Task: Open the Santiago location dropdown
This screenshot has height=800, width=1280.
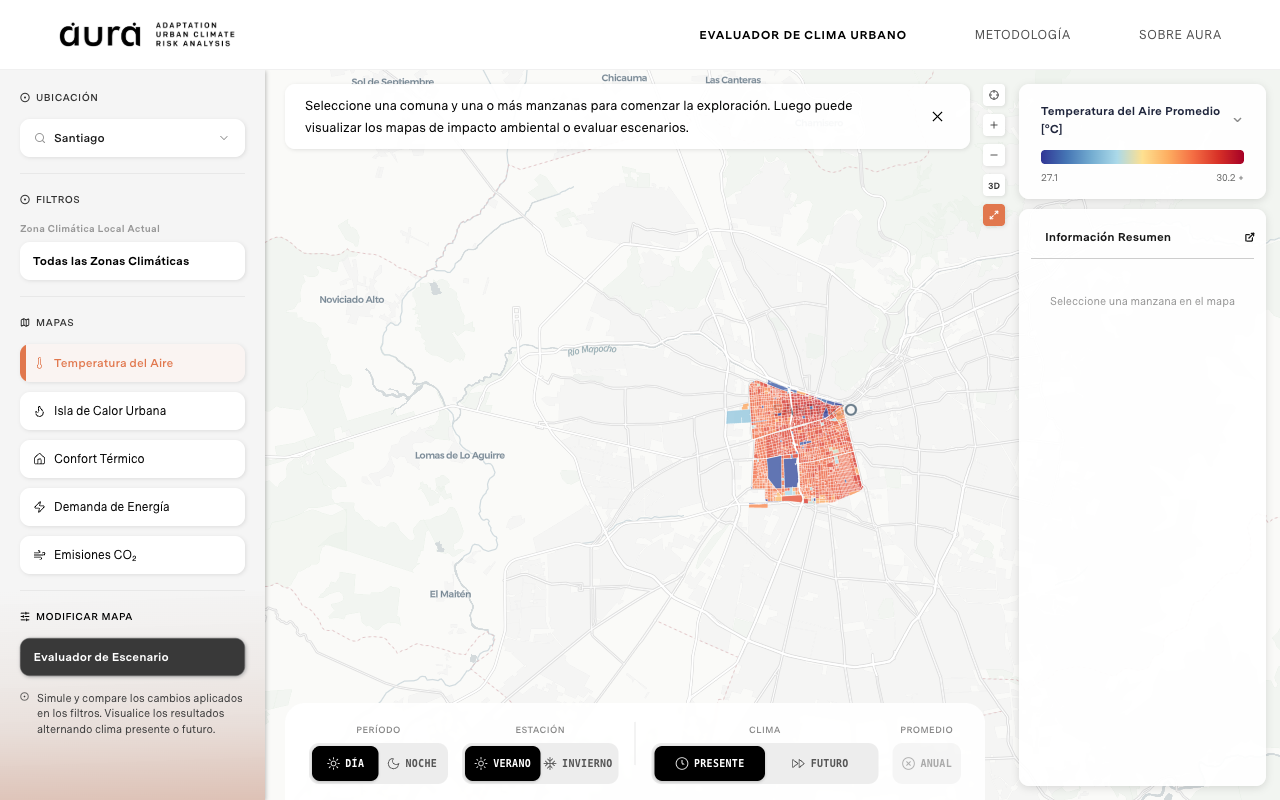Action: click(132, 138)
